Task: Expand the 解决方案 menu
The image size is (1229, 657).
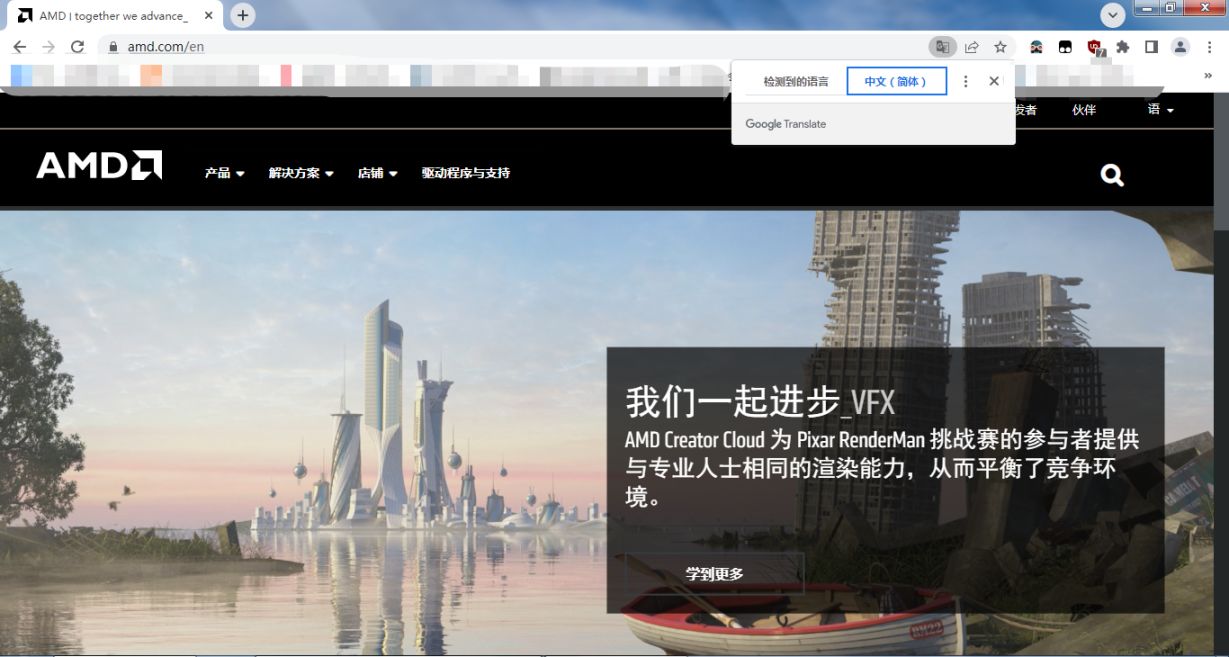Action: coord(301,173)
